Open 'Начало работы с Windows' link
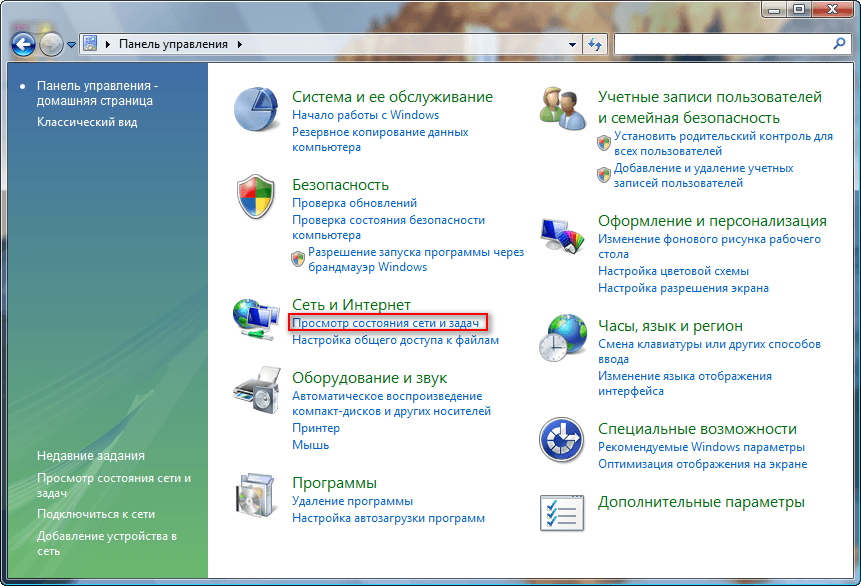 (365, 115)
